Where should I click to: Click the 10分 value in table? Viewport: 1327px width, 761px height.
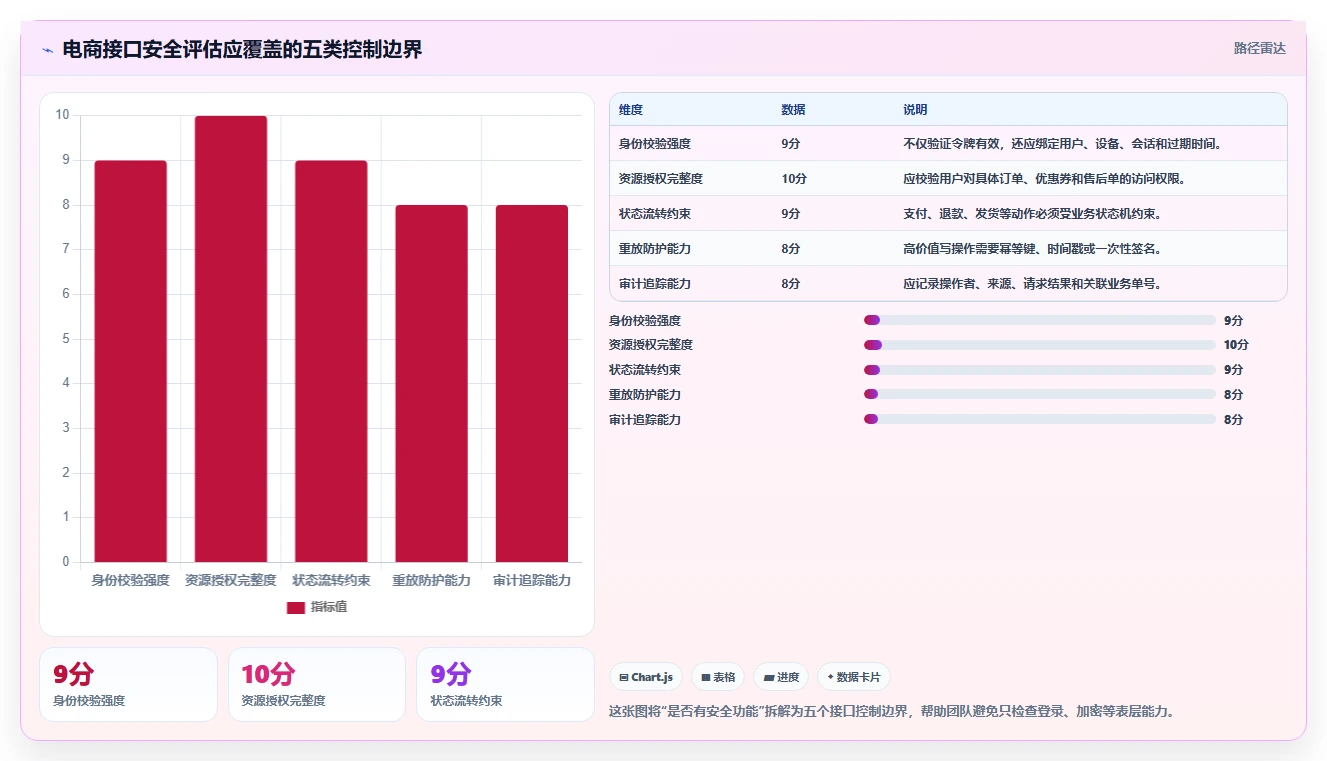click(x=794, y=179)
